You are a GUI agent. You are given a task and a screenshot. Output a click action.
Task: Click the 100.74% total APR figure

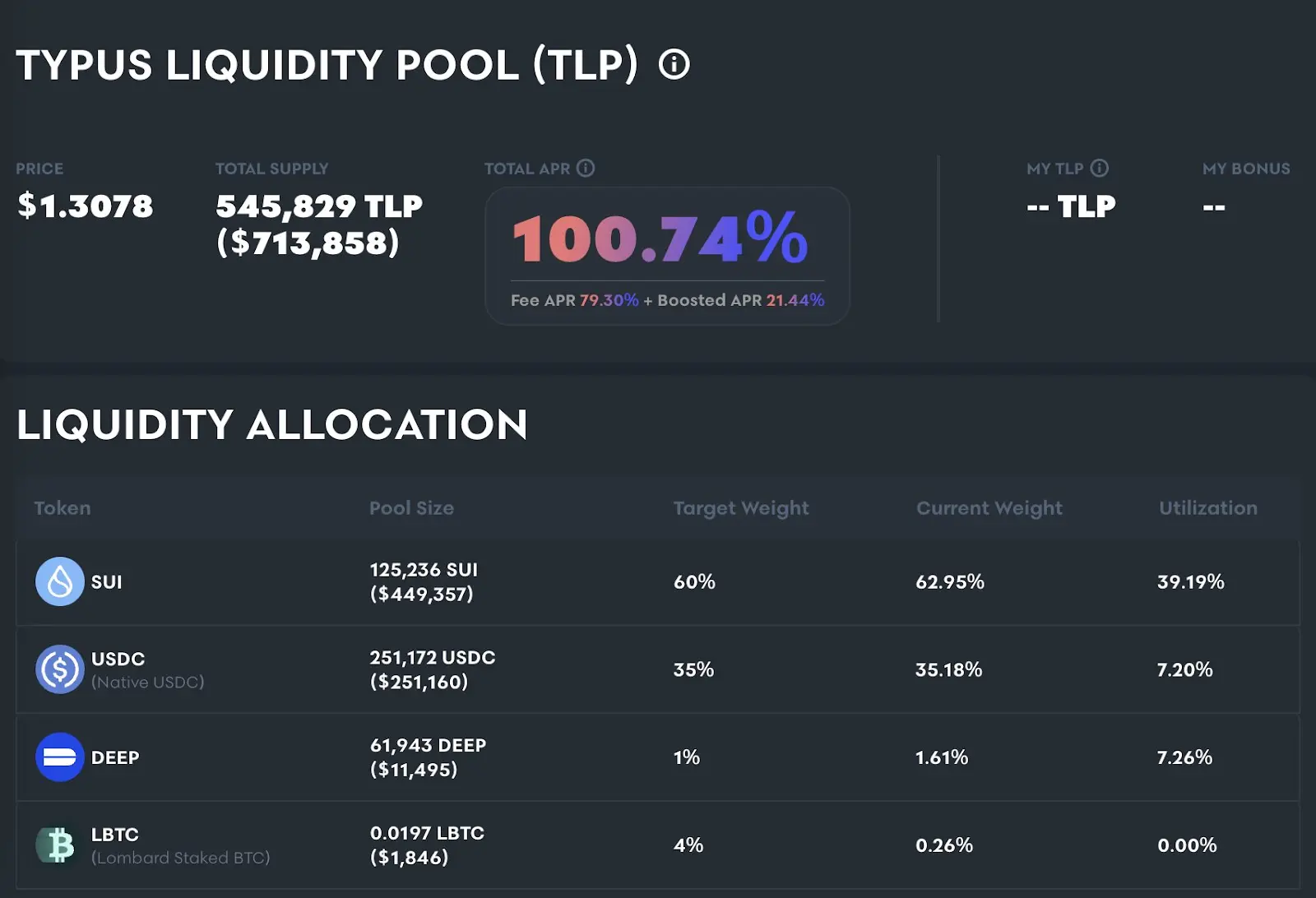(x=660, y=238)
